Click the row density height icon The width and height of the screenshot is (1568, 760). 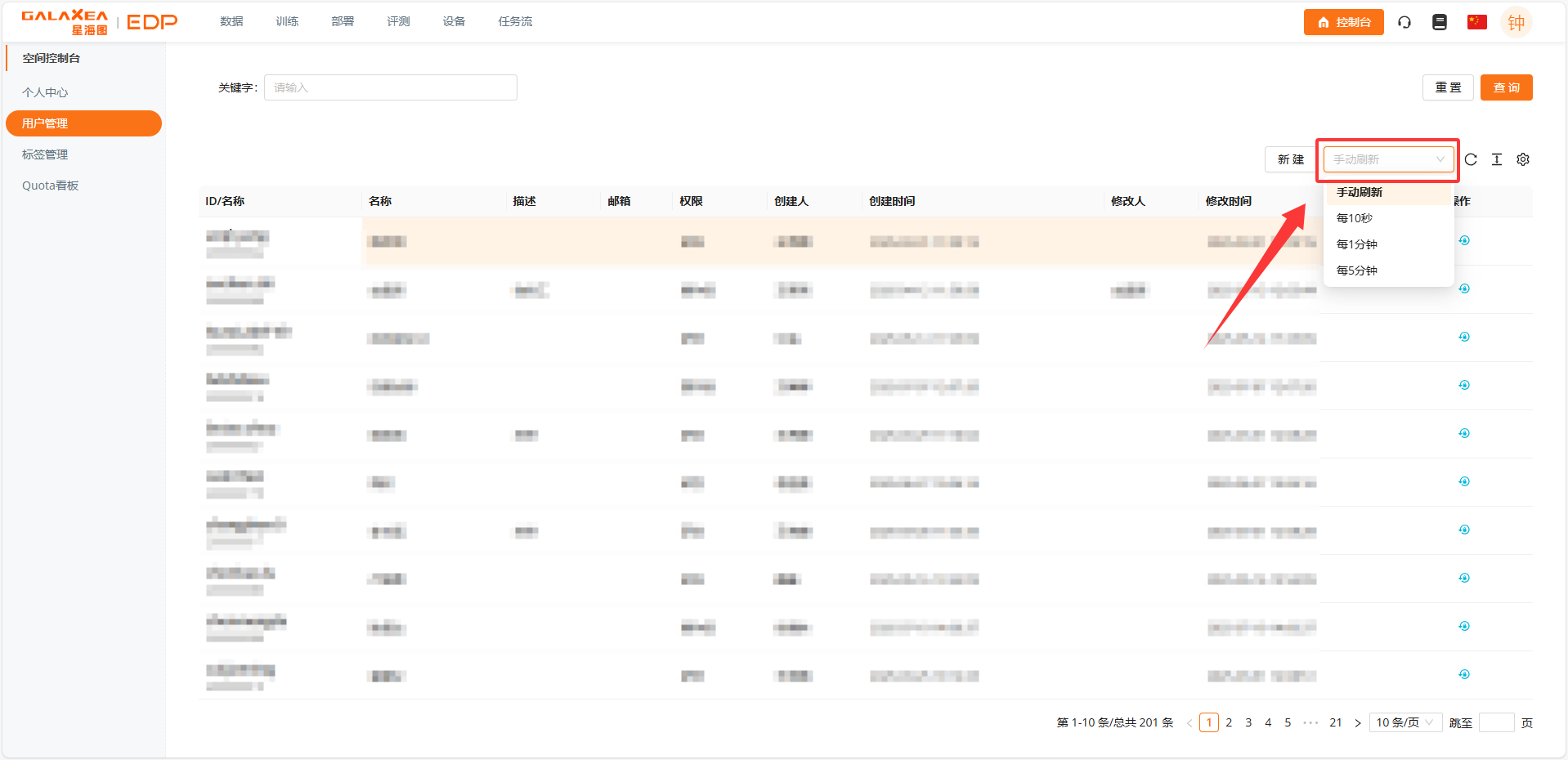1497,159
